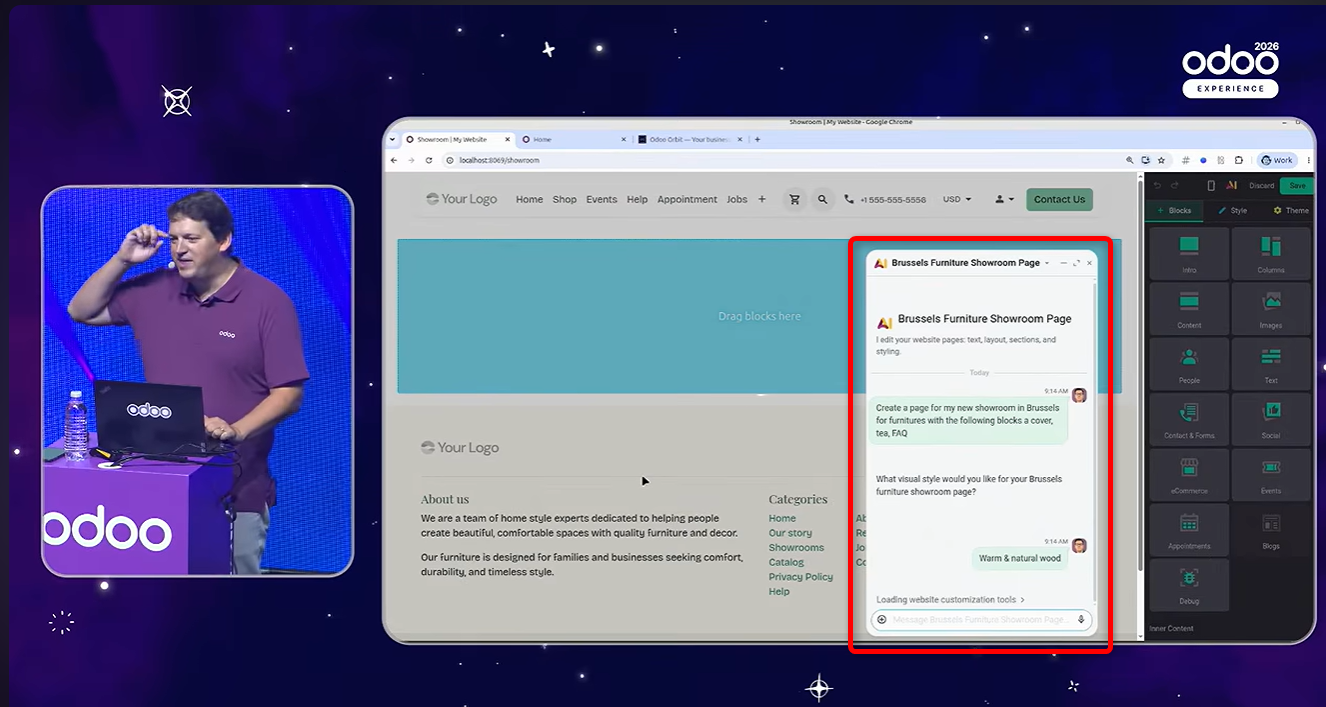
Task: Choose the Content block
Action: [x=1189, y=308]
